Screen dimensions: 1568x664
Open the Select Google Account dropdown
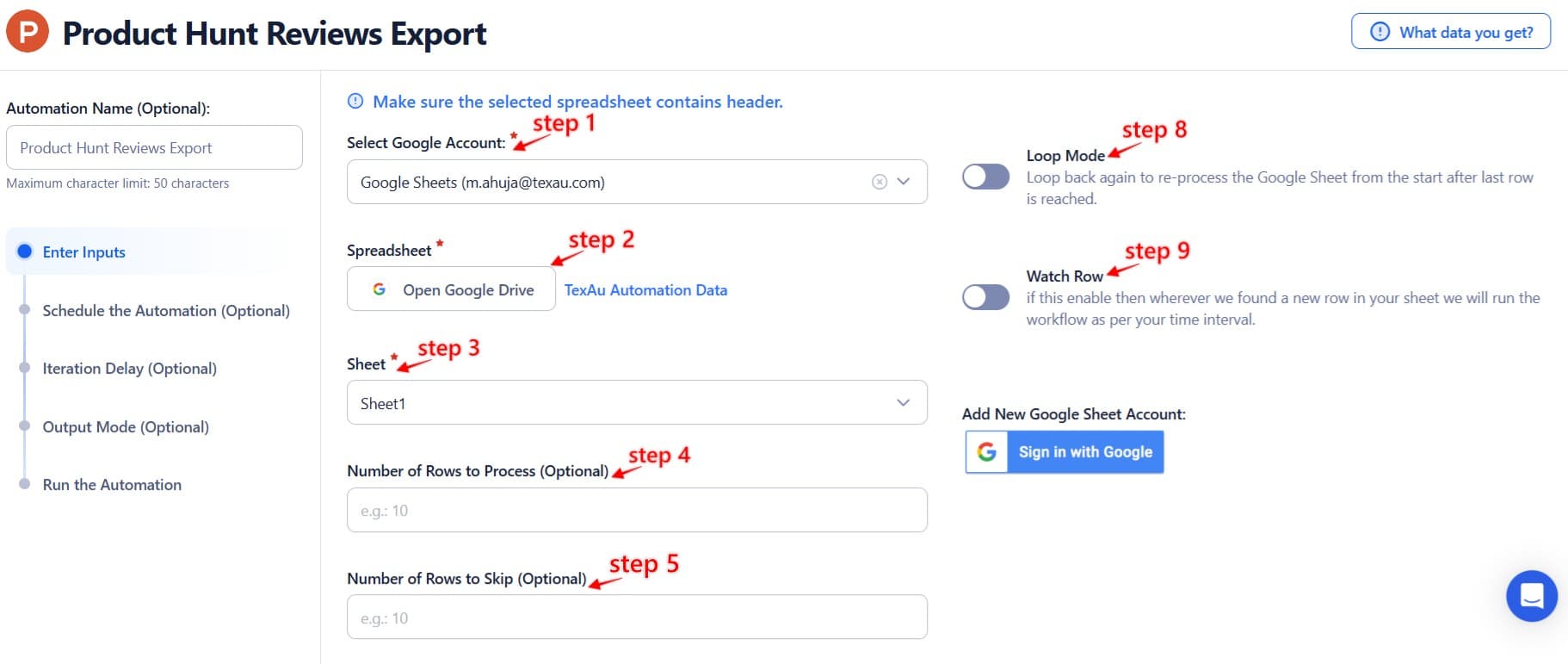(903, 182)
